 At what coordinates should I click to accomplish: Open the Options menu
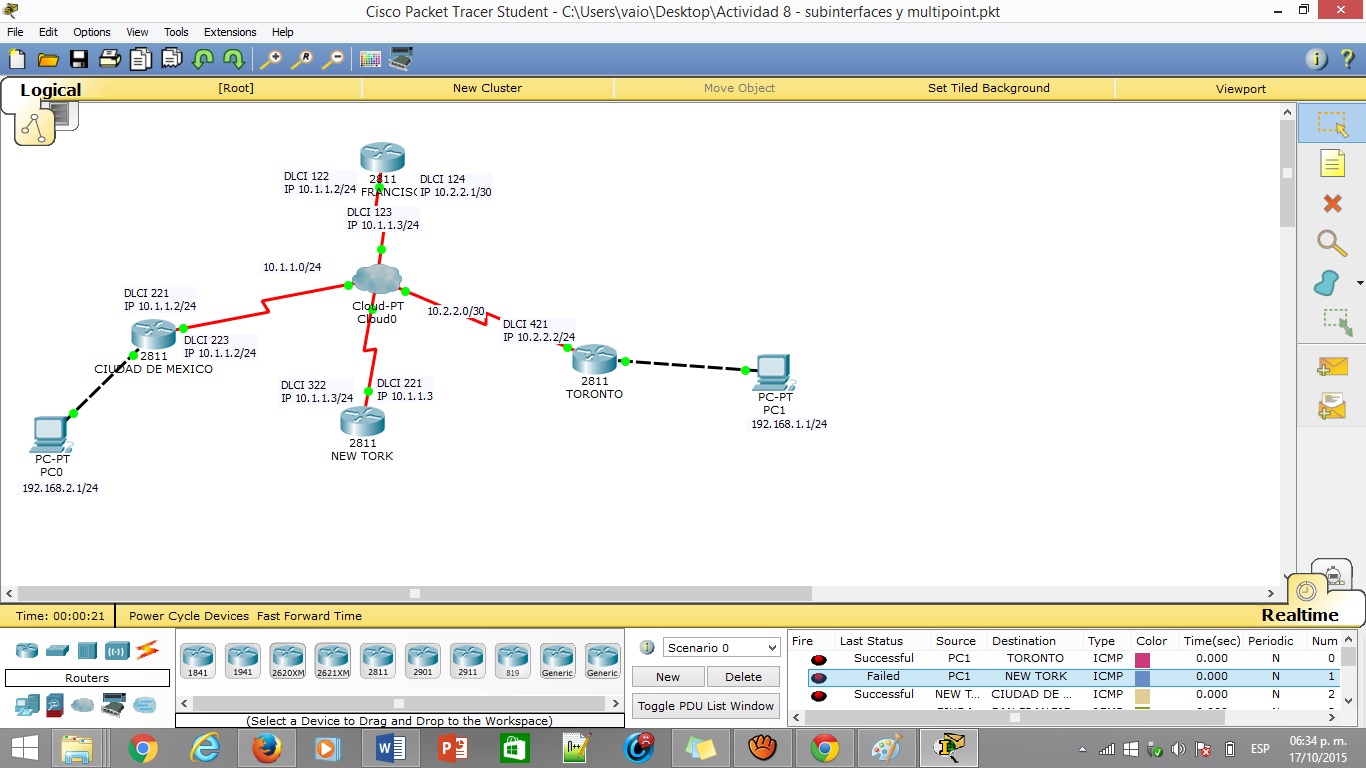click(91, 31)
